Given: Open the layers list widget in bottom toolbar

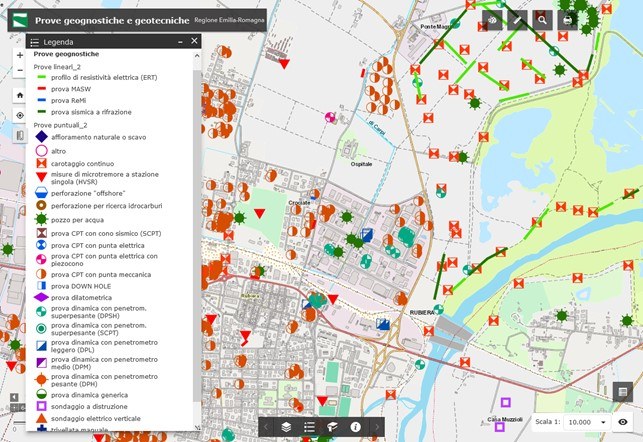Looking at the screenshot, I should click(286, 427).
